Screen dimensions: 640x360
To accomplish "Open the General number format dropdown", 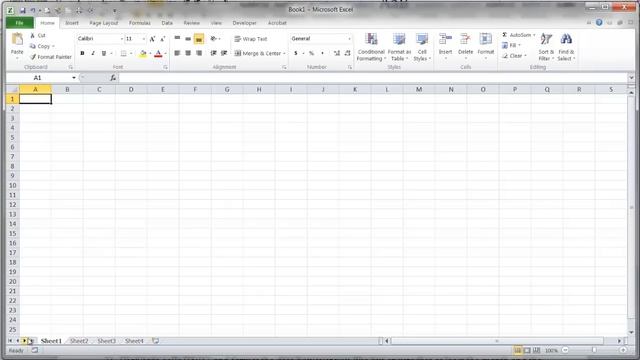I will click(349, 39).
